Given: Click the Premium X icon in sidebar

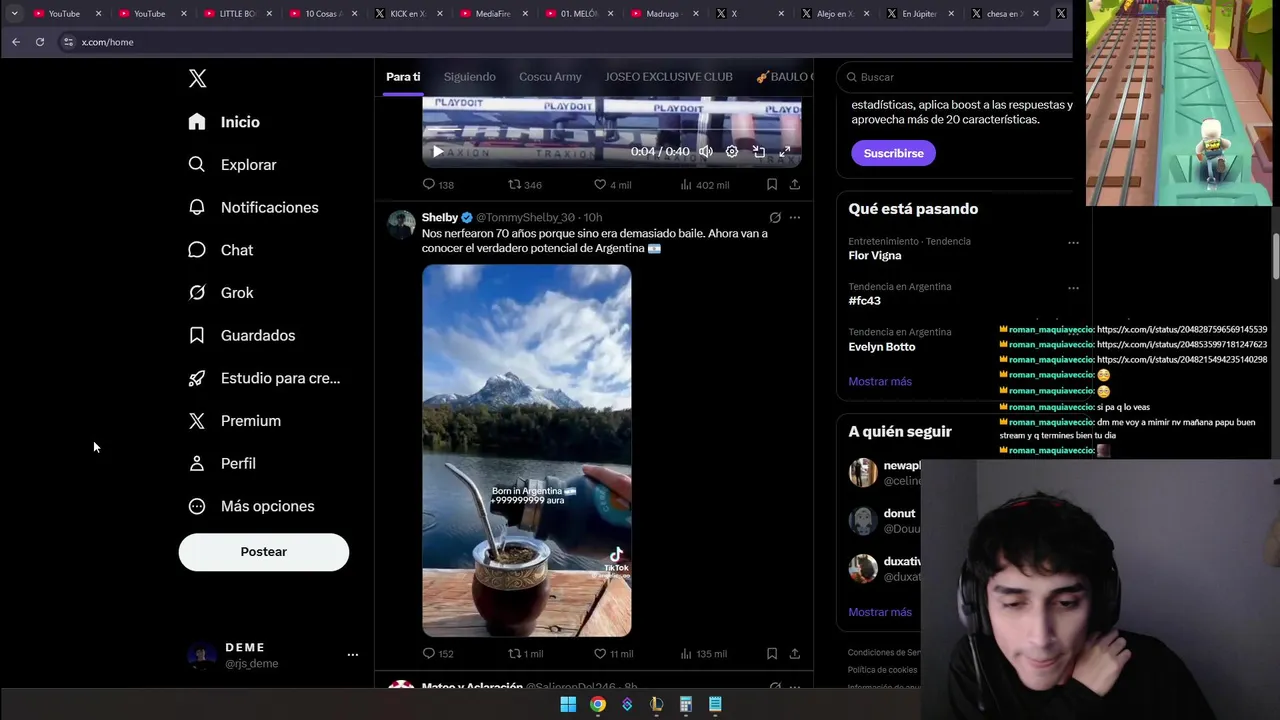Looking at the screenshot, I should coord(197,421).
